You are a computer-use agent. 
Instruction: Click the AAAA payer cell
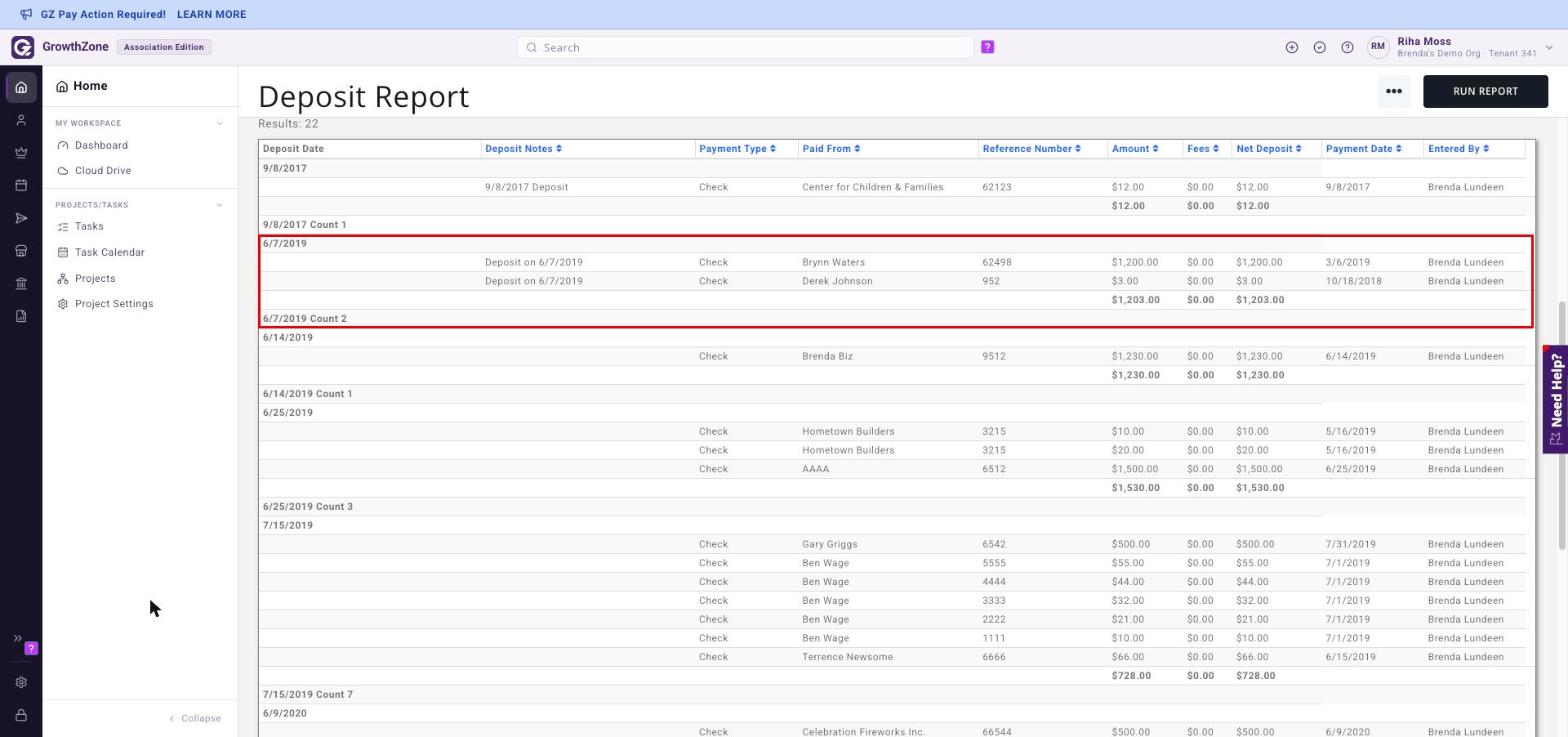(815, 469)
